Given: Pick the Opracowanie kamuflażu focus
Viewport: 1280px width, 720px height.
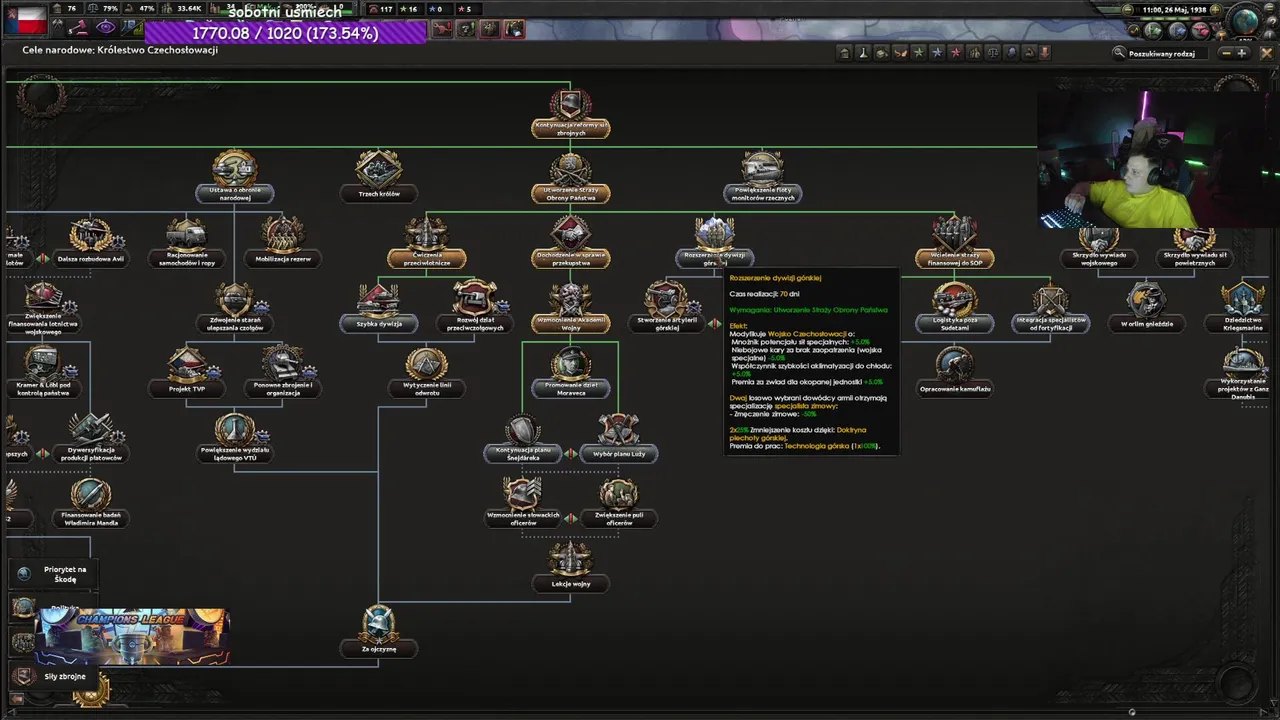Looking at the screenshot, I should point(955,372).
